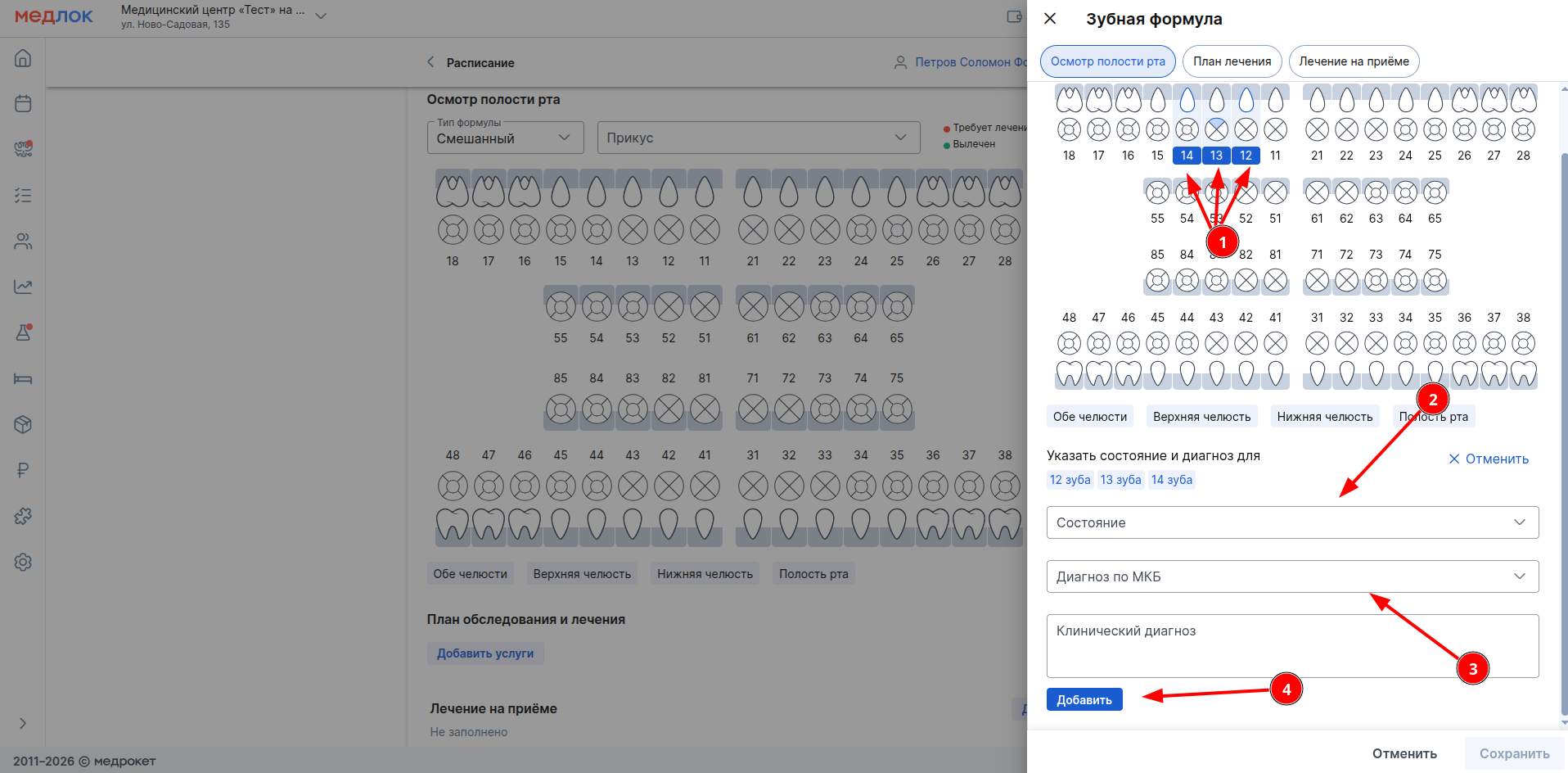Open the home icon in sidebar

click(x=23, y=58)
